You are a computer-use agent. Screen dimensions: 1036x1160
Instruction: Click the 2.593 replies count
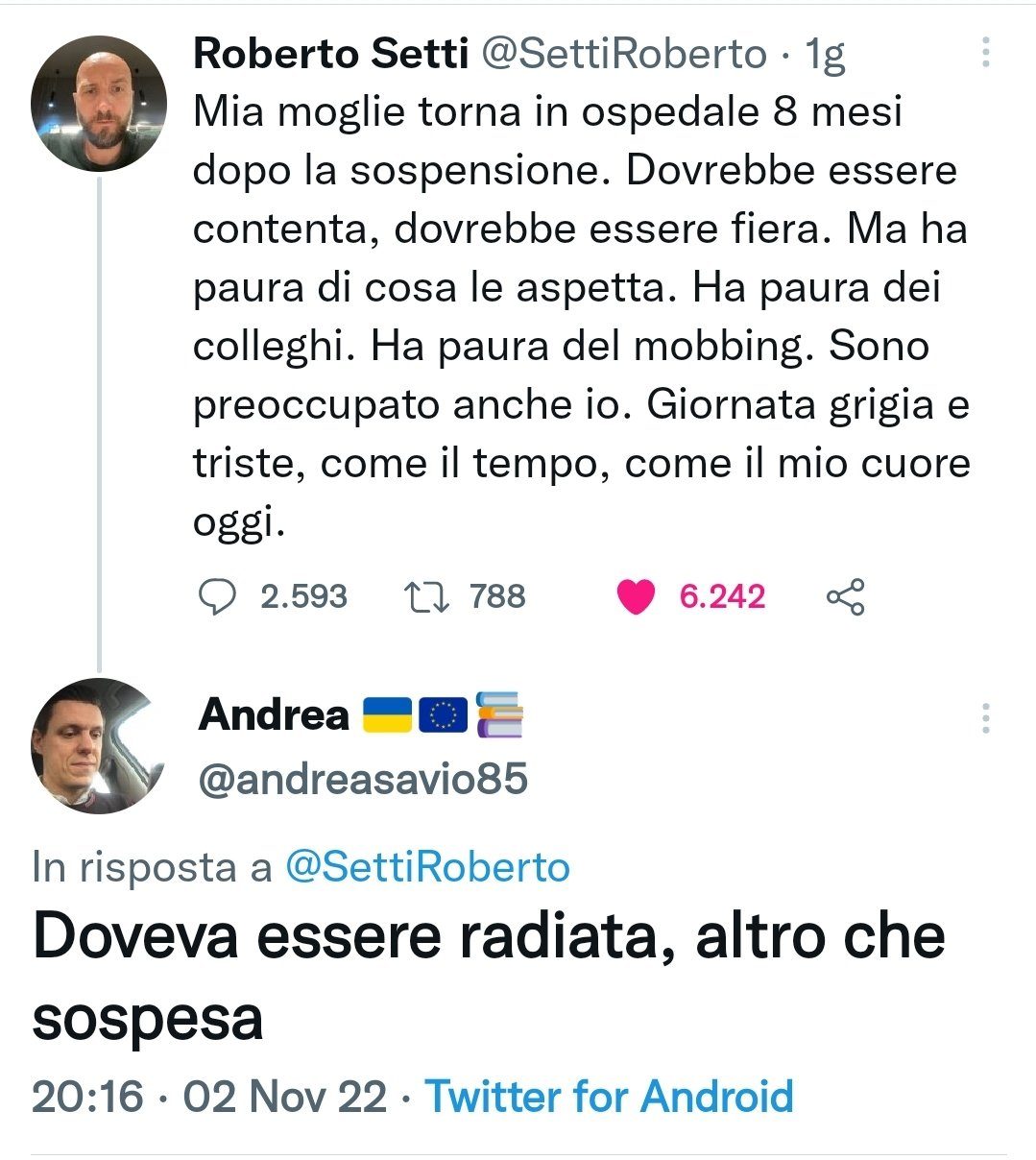[303, 596]
